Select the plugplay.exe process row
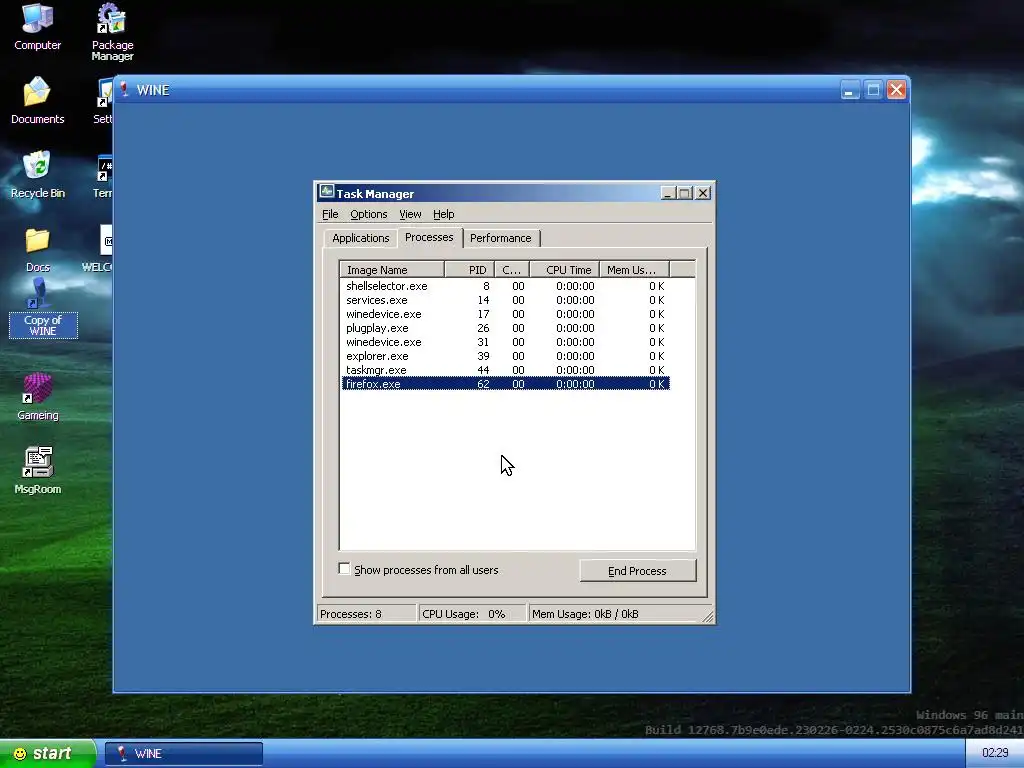 pos(505,328)
